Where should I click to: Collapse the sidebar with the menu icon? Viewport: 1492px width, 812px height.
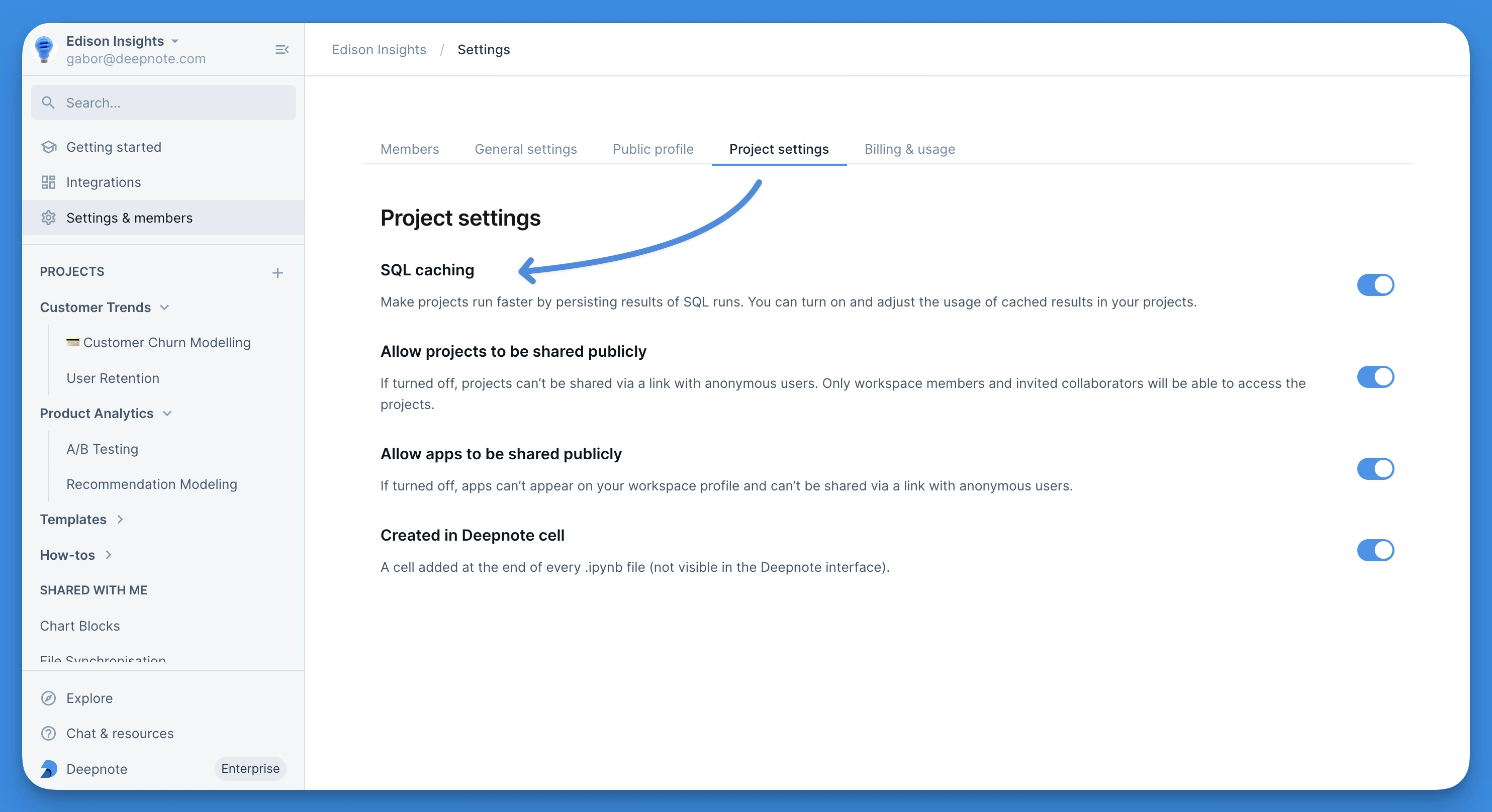pyautogui.click(x=282, y=50)
